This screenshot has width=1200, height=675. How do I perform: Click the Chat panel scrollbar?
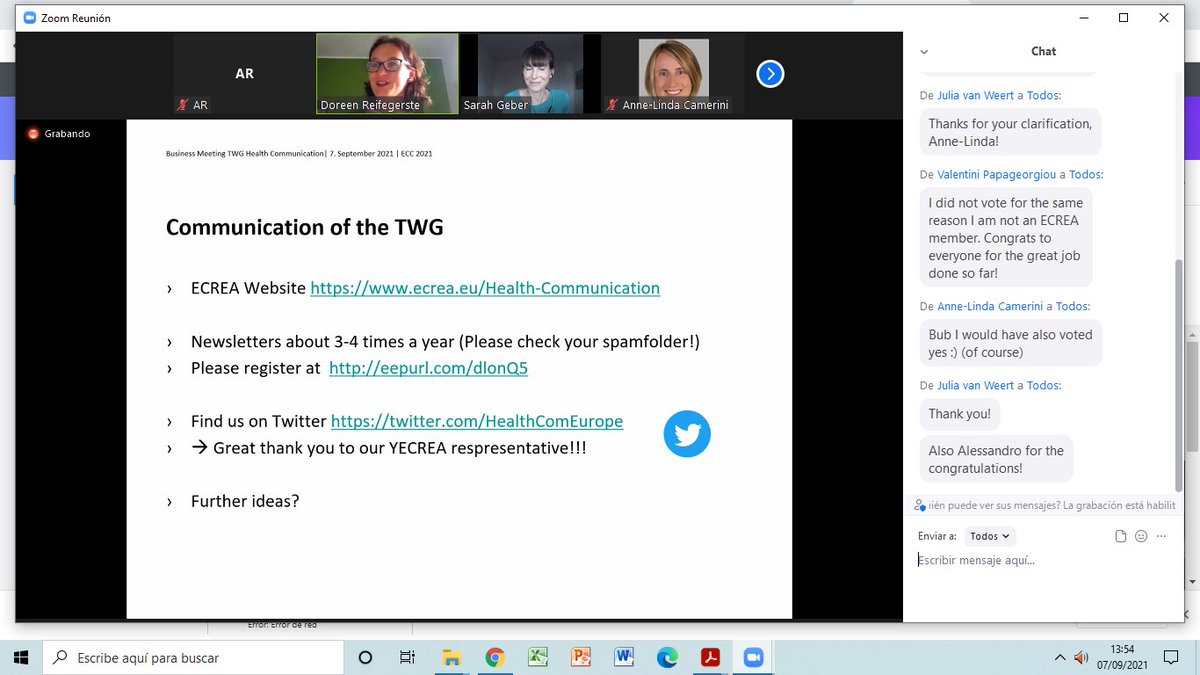click(x=1178, y=375)
